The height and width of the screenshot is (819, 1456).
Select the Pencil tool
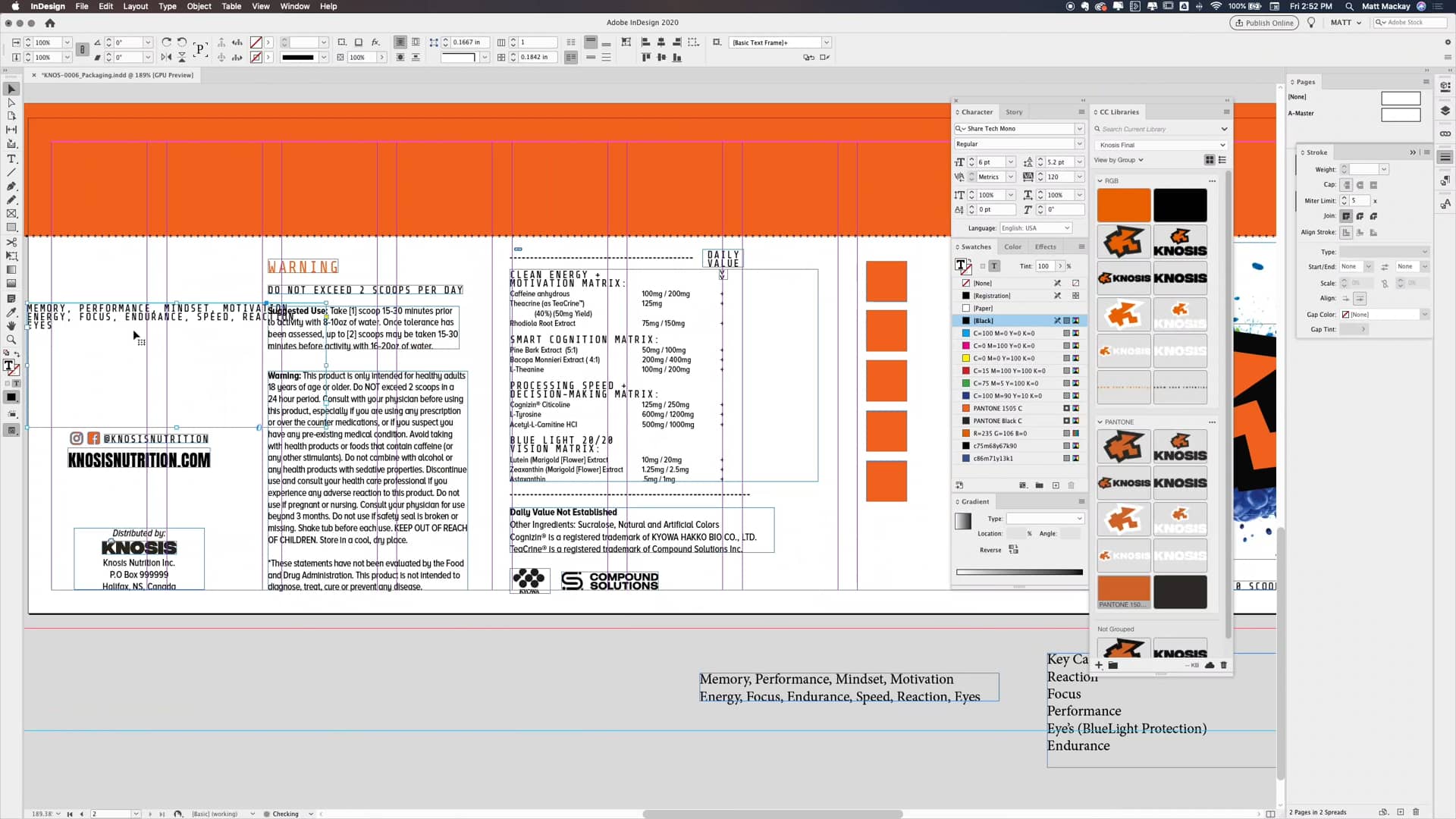coord(11,200)
